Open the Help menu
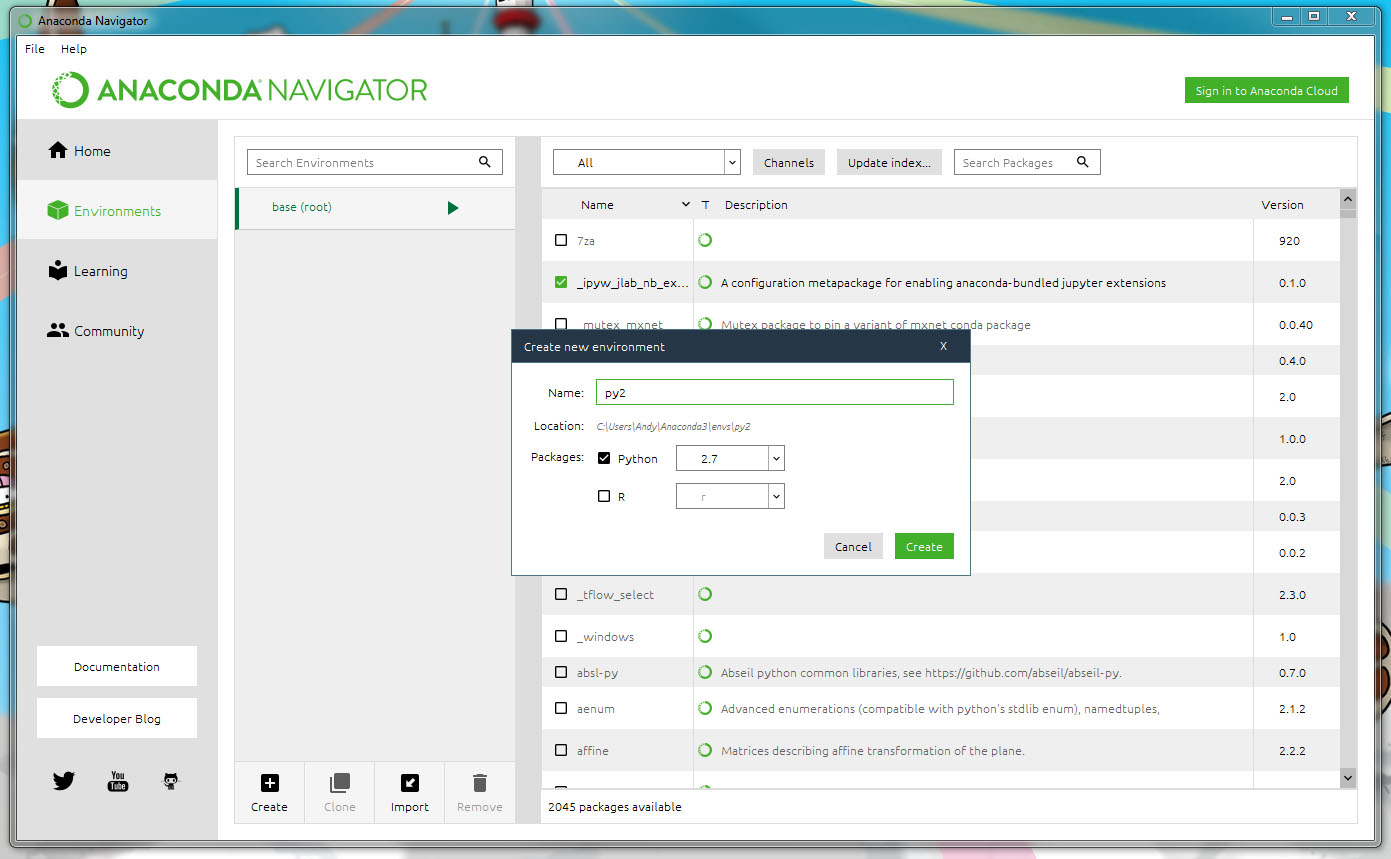This screenshot has width=1391, height=859. tap(74, 49)
